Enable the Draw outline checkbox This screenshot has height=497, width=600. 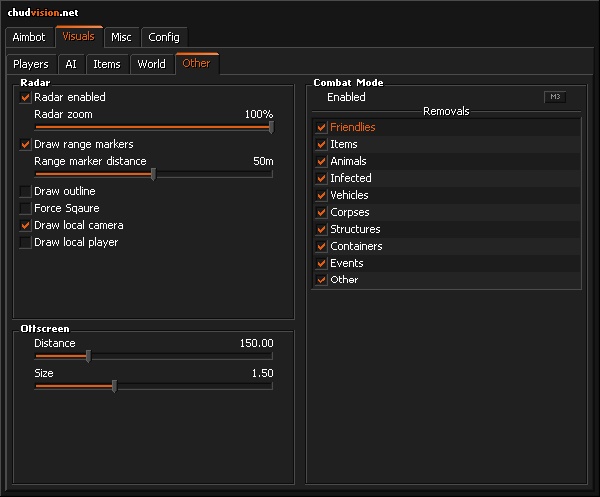click(25, 191)
